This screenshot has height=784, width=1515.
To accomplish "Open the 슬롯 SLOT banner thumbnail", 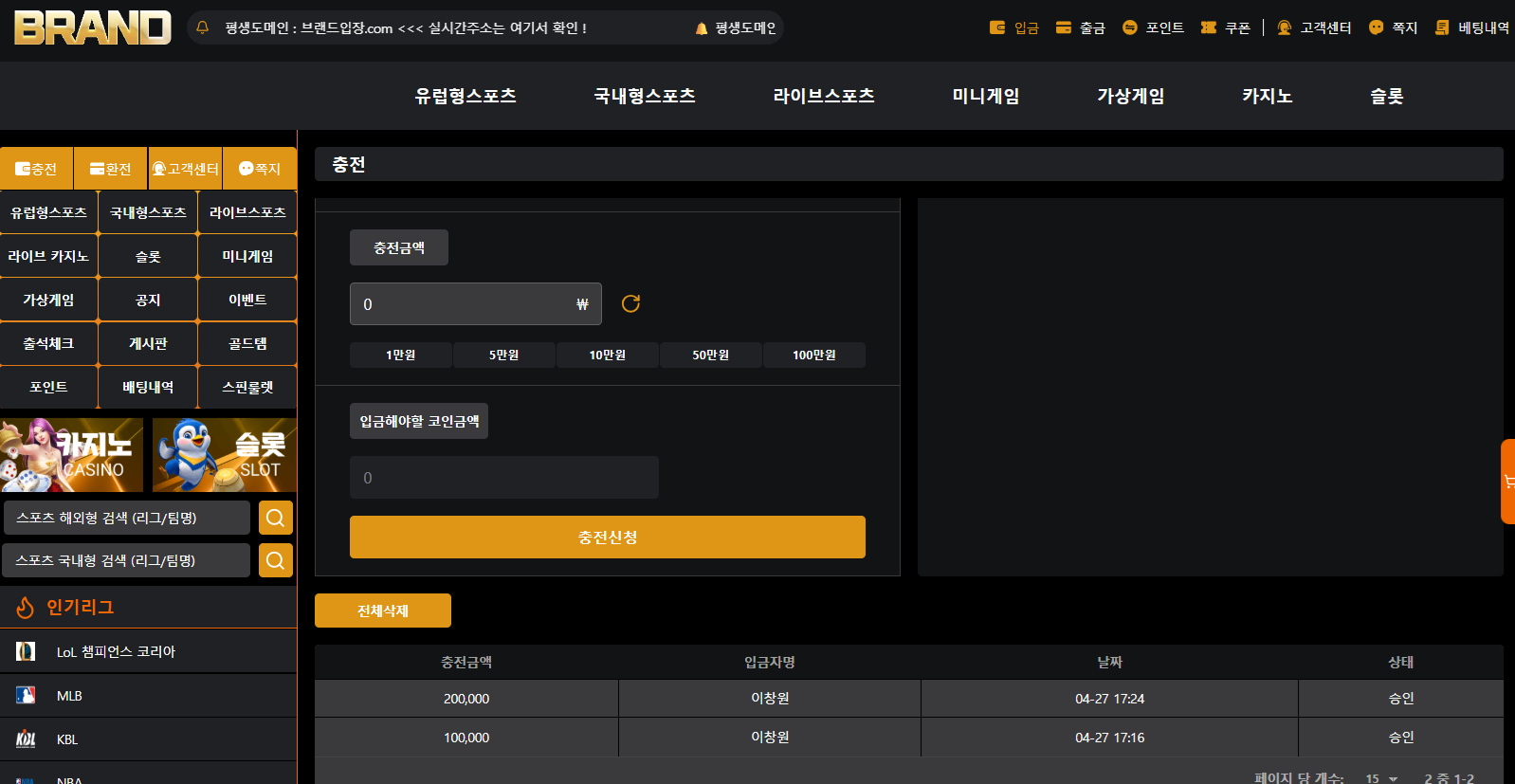I will point(225,455).
